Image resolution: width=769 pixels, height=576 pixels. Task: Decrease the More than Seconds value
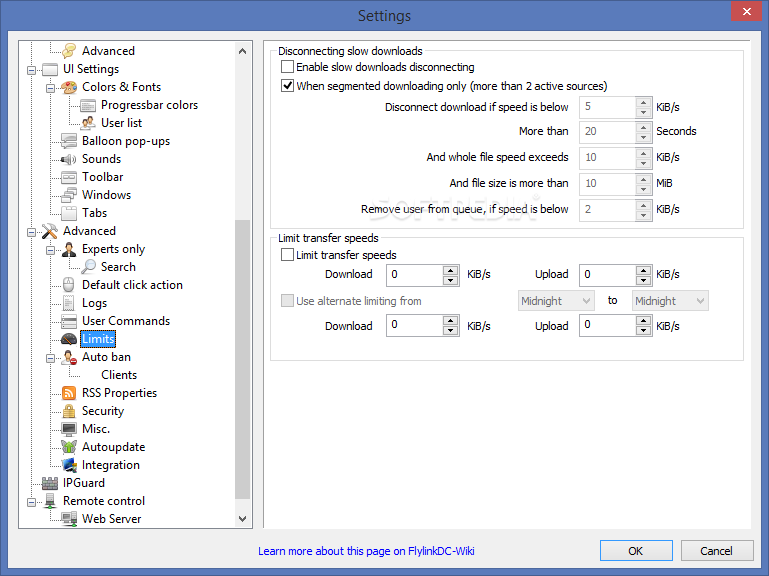tap(643, 137)
